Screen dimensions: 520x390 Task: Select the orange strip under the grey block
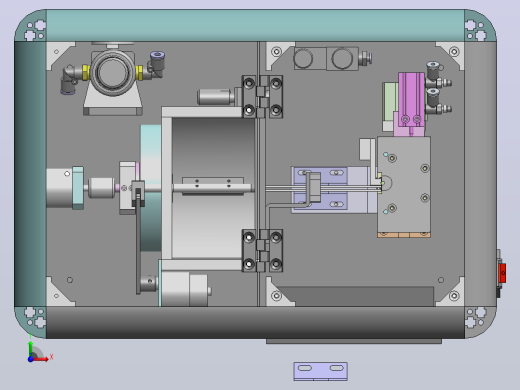(404, 235)
